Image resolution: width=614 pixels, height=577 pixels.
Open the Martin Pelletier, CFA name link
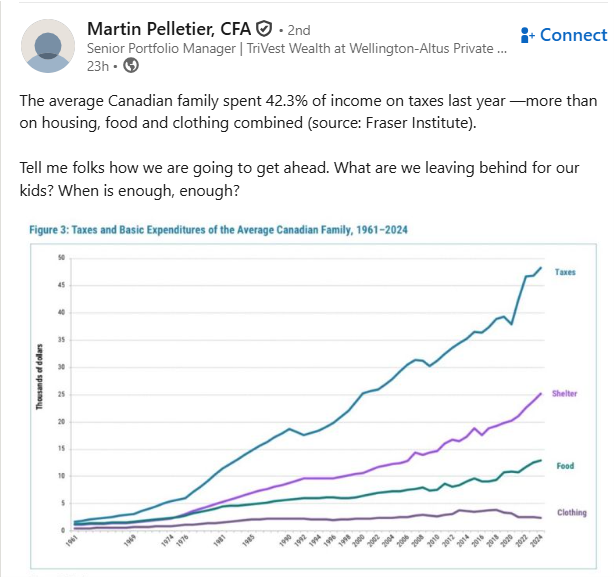169,28
